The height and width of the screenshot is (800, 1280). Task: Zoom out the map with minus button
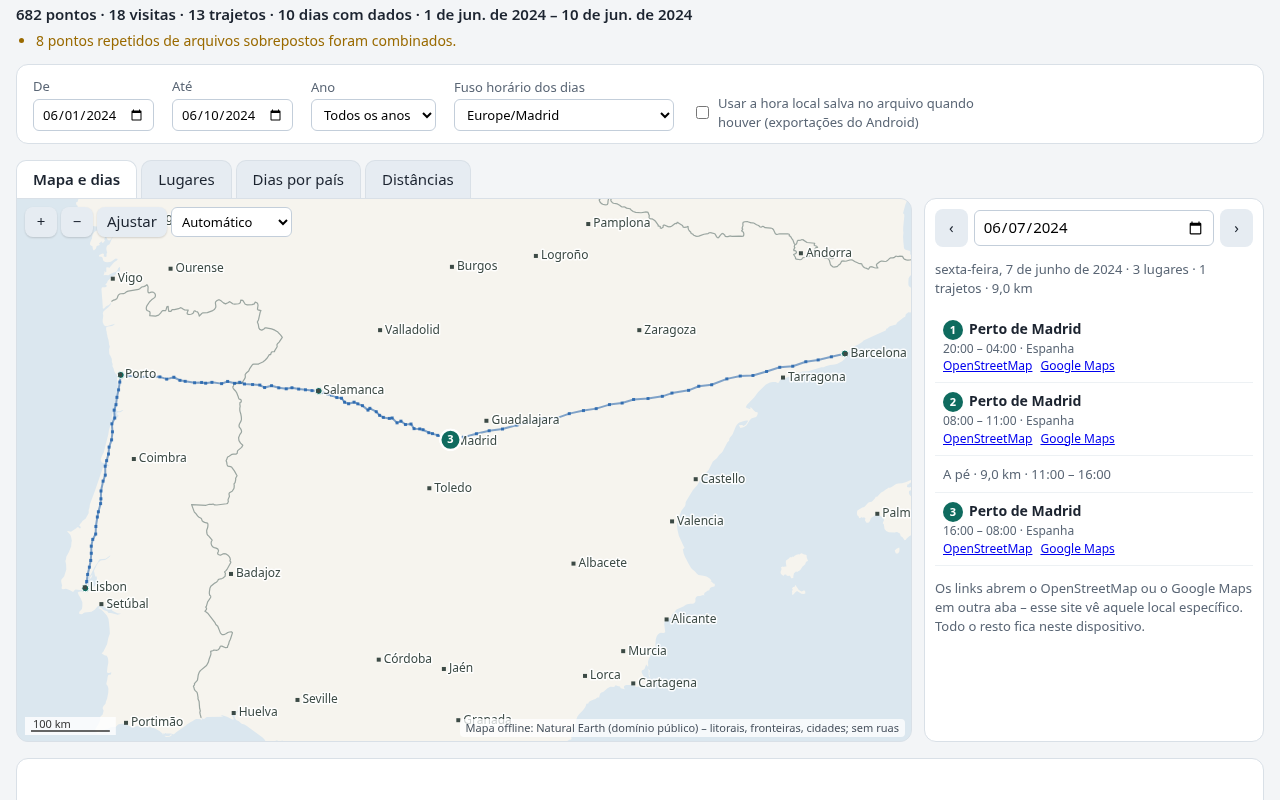coord(77,222)
